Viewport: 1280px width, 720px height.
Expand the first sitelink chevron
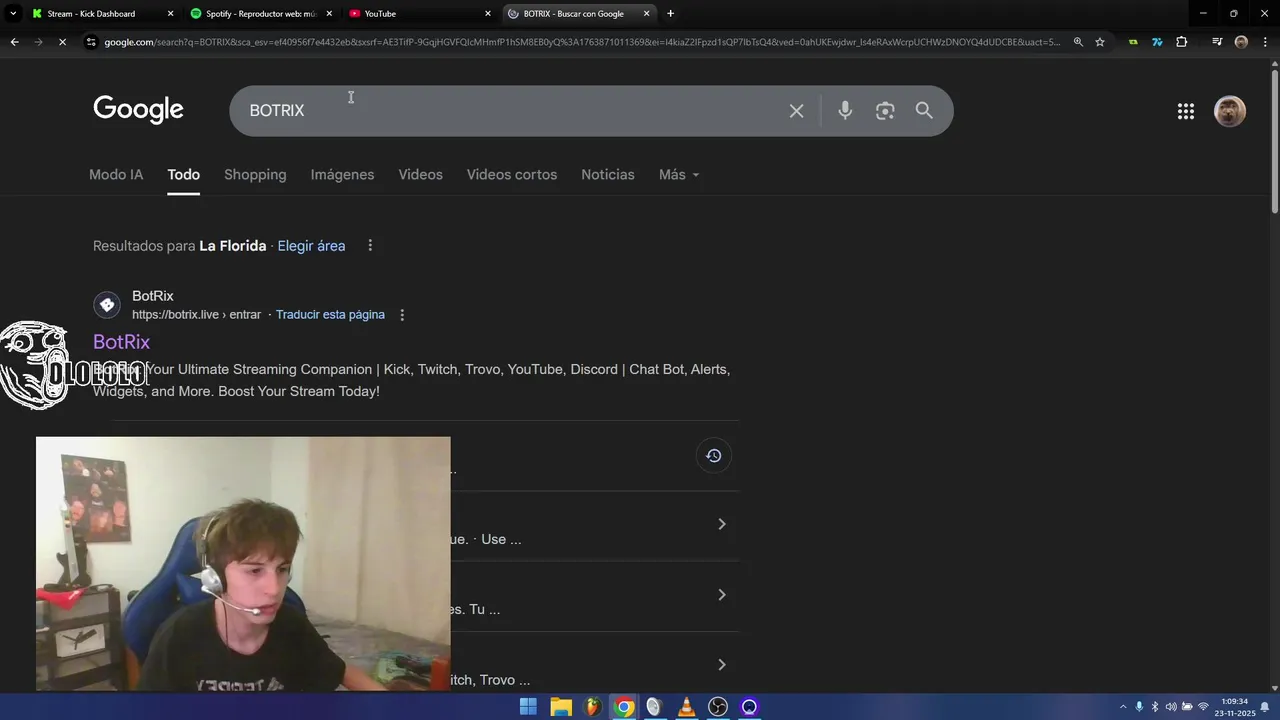click(x=721, y=524)
